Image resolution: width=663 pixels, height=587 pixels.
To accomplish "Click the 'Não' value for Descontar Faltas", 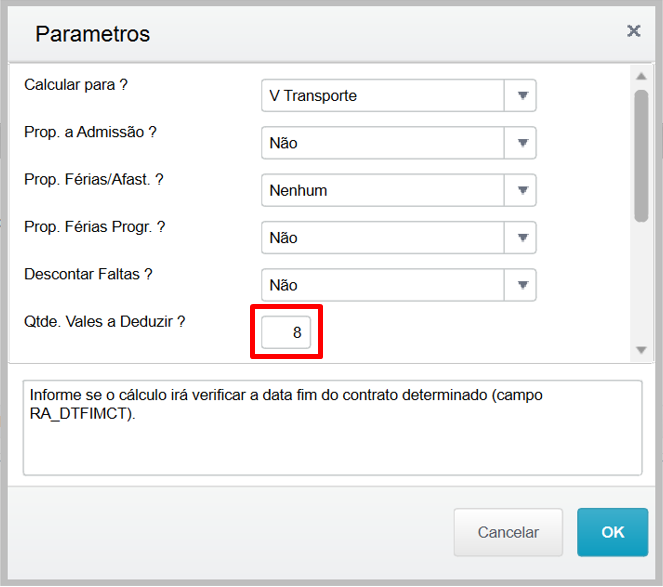I will tap(383, 285).
